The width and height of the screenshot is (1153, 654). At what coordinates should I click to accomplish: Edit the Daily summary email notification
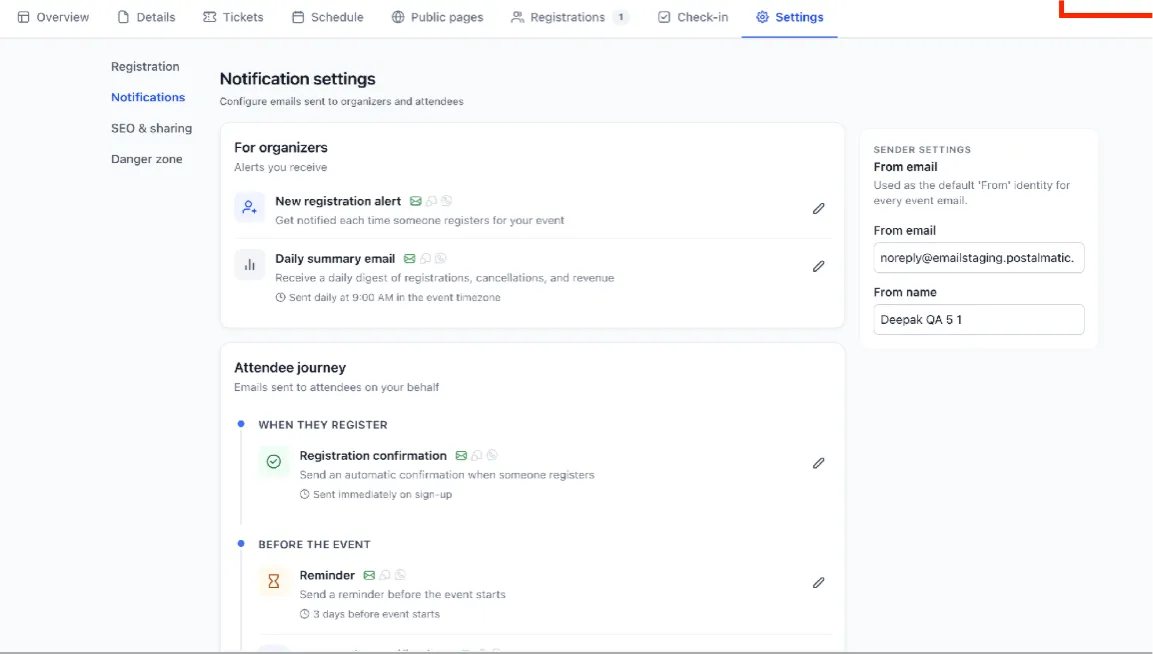[x=818, y=266]
